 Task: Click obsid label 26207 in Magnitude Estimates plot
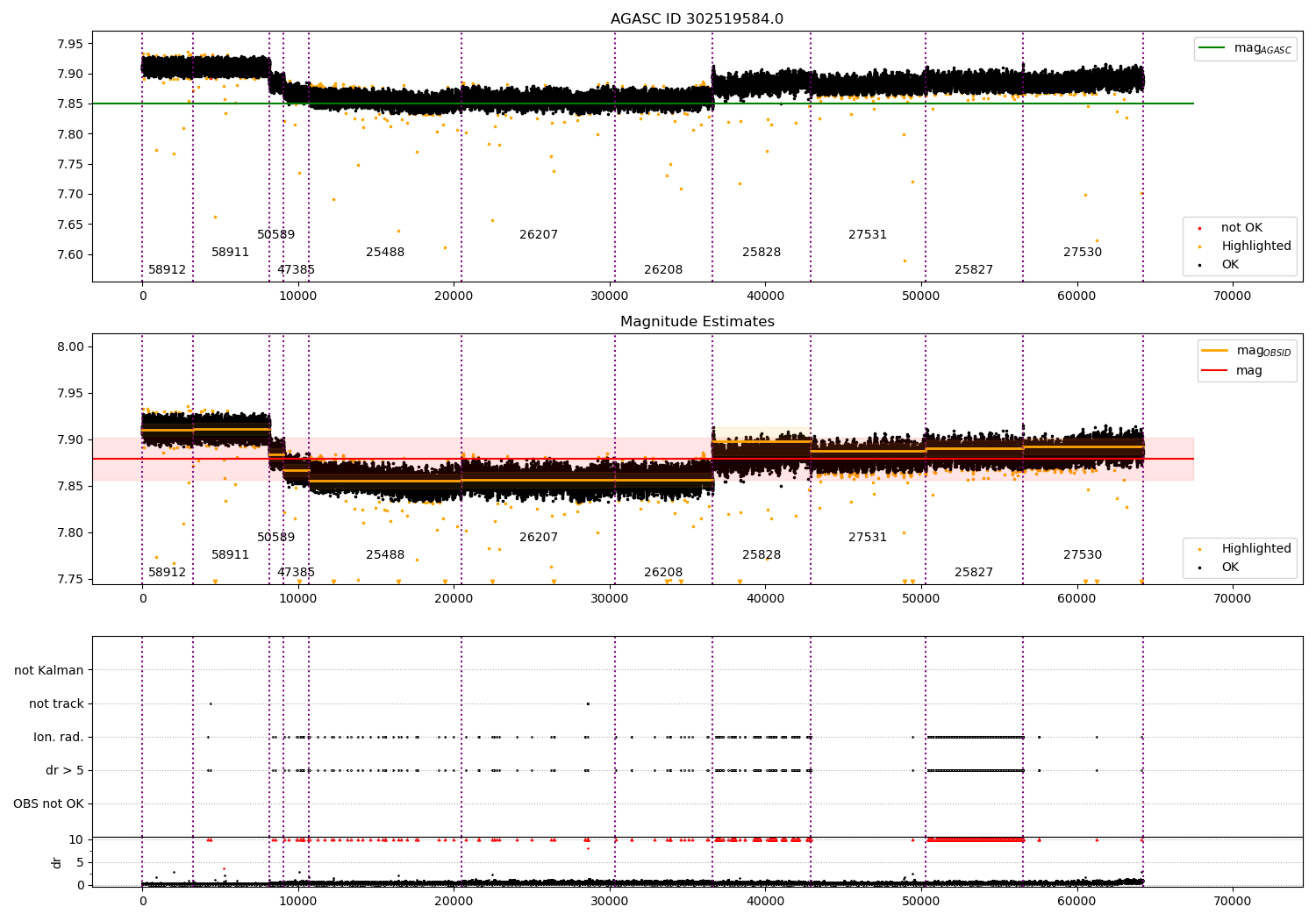[x=539, y=538]
